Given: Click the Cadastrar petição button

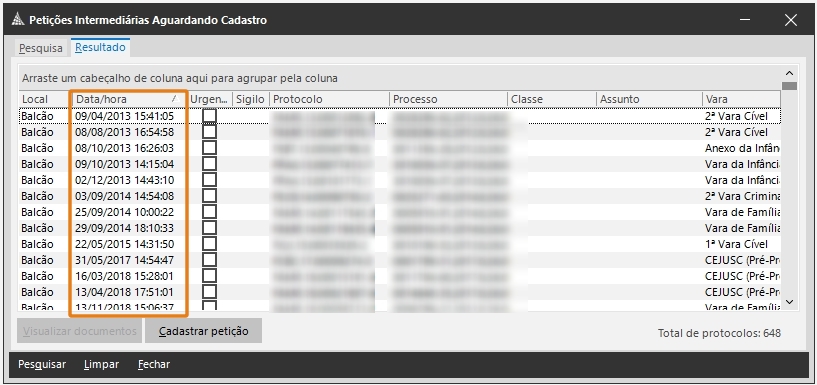Looking at the screenshot, I should 203,331.
